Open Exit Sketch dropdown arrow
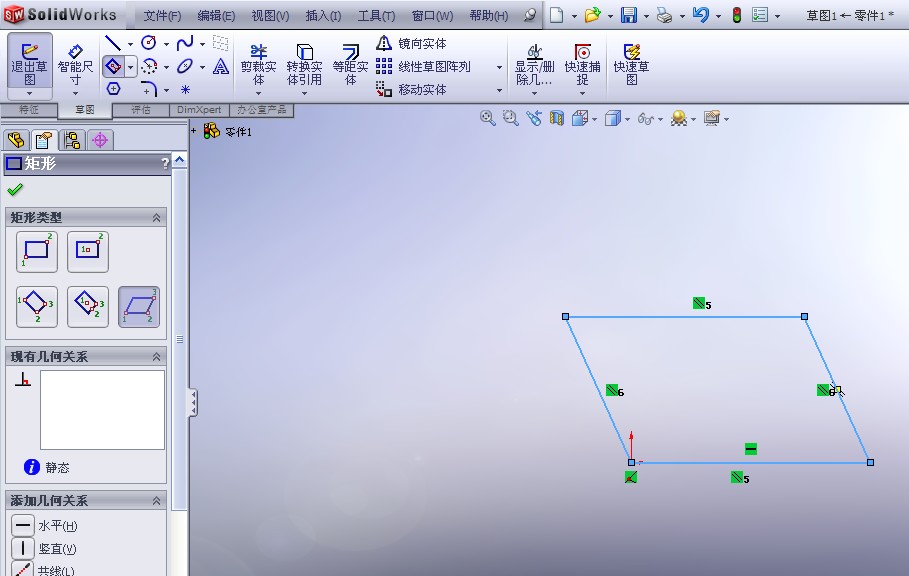 (x=30, y=93)
